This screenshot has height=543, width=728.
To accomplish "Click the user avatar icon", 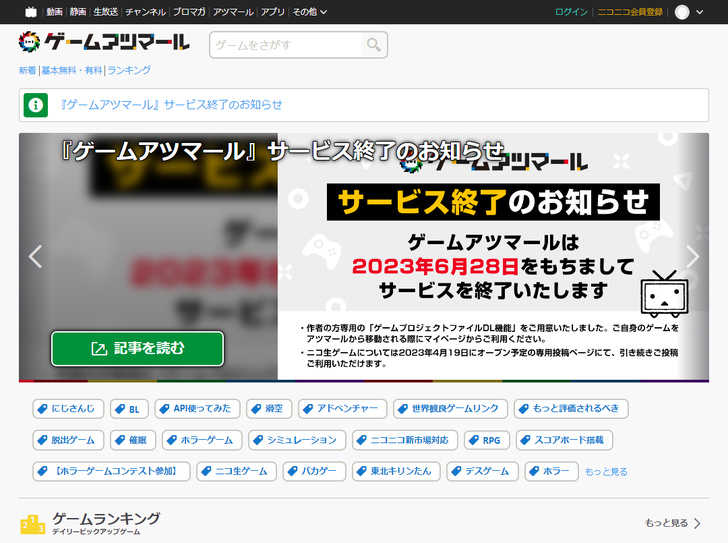I will [x=682, y=12].
